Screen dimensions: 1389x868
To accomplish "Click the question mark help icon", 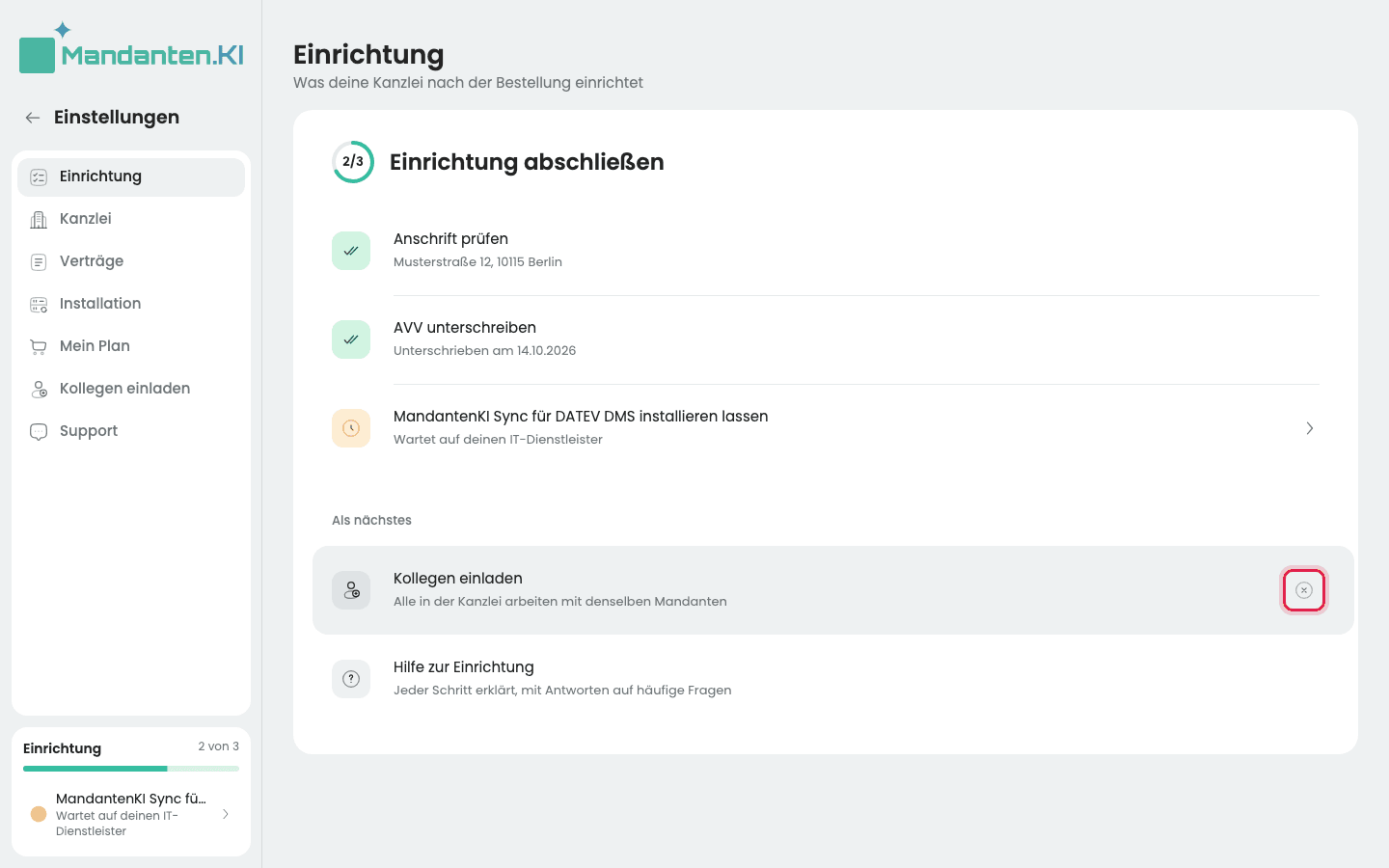I will [x=351, y=679].
